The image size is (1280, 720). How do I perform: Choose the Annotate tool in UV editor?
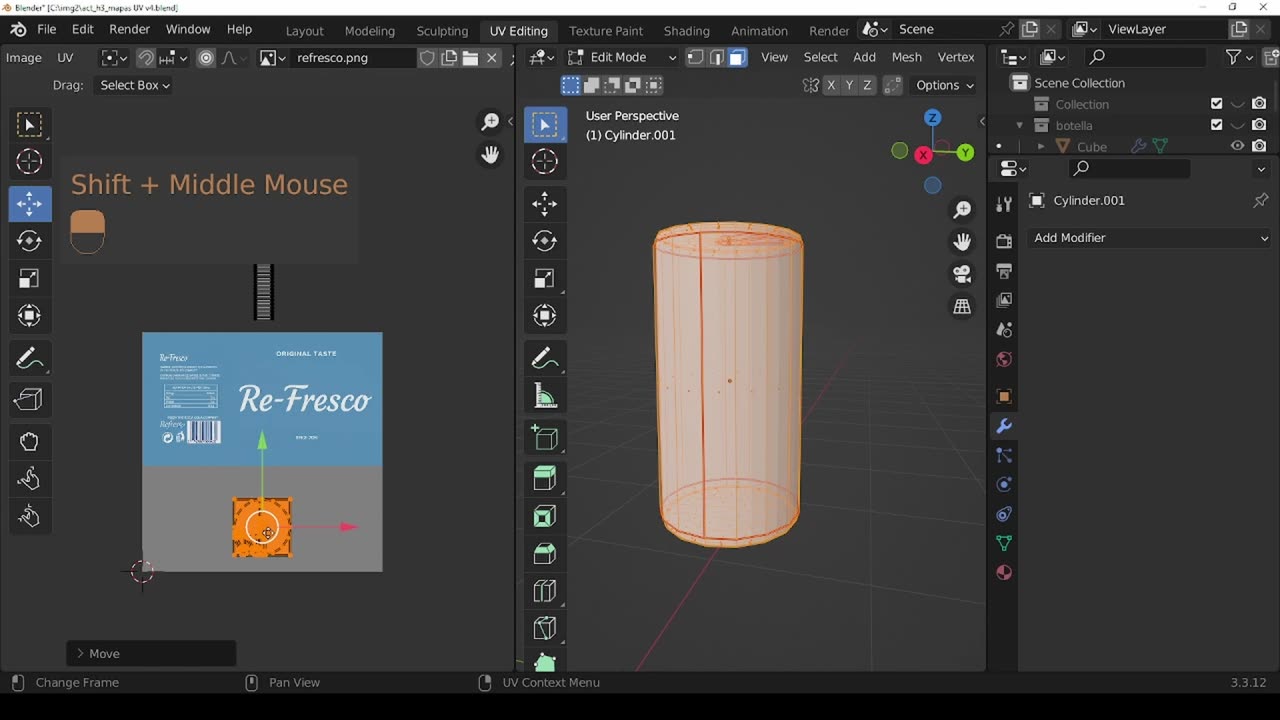[x=29, y=358]
